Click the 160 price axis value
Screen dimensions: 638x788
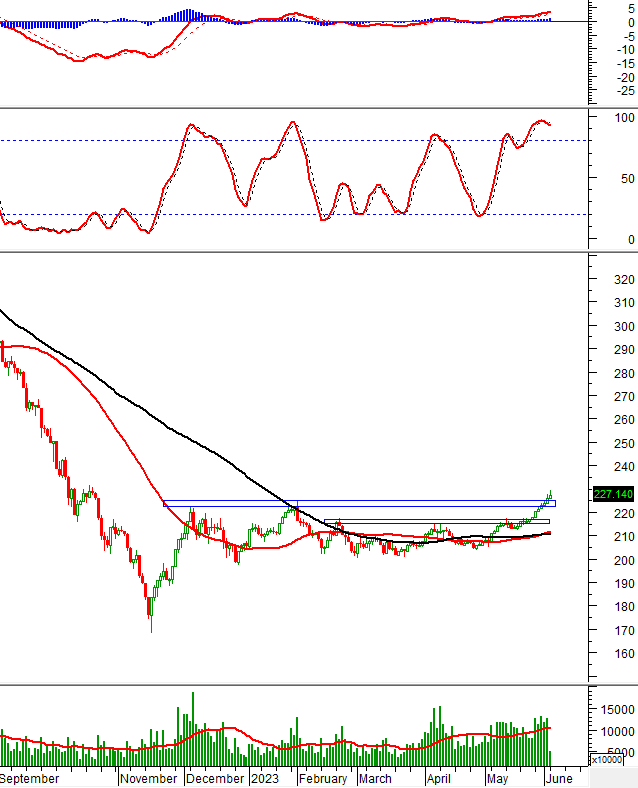[624, 654]
